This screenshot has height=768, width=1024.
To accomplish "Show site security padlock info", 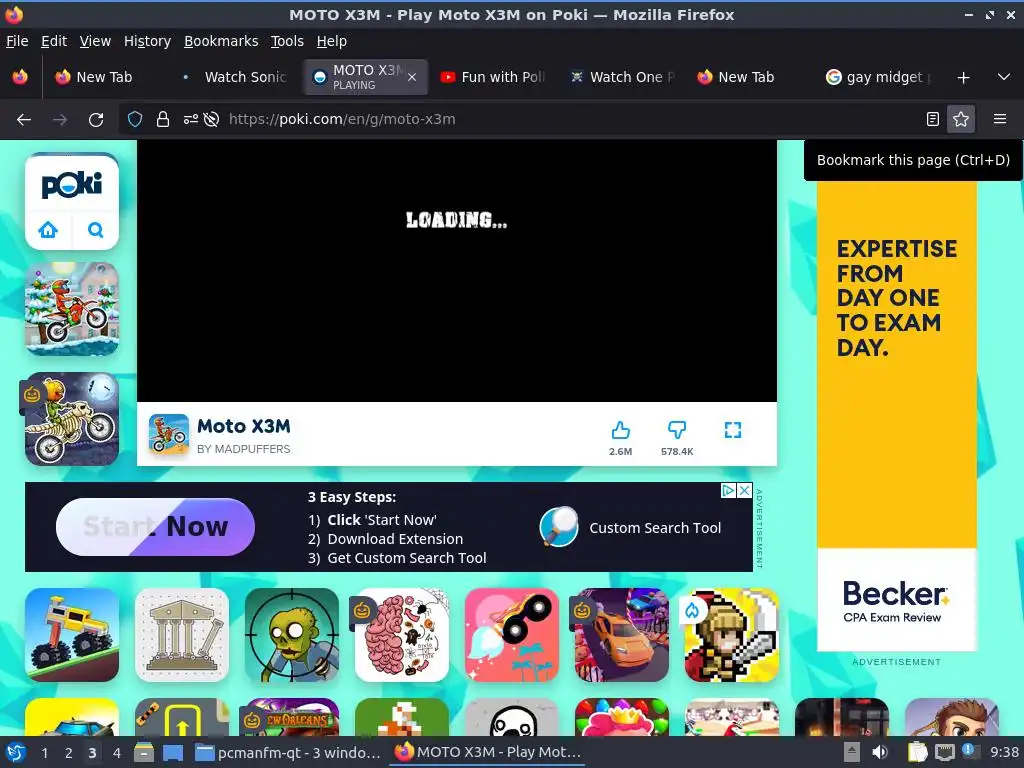I will pos(163,119).
